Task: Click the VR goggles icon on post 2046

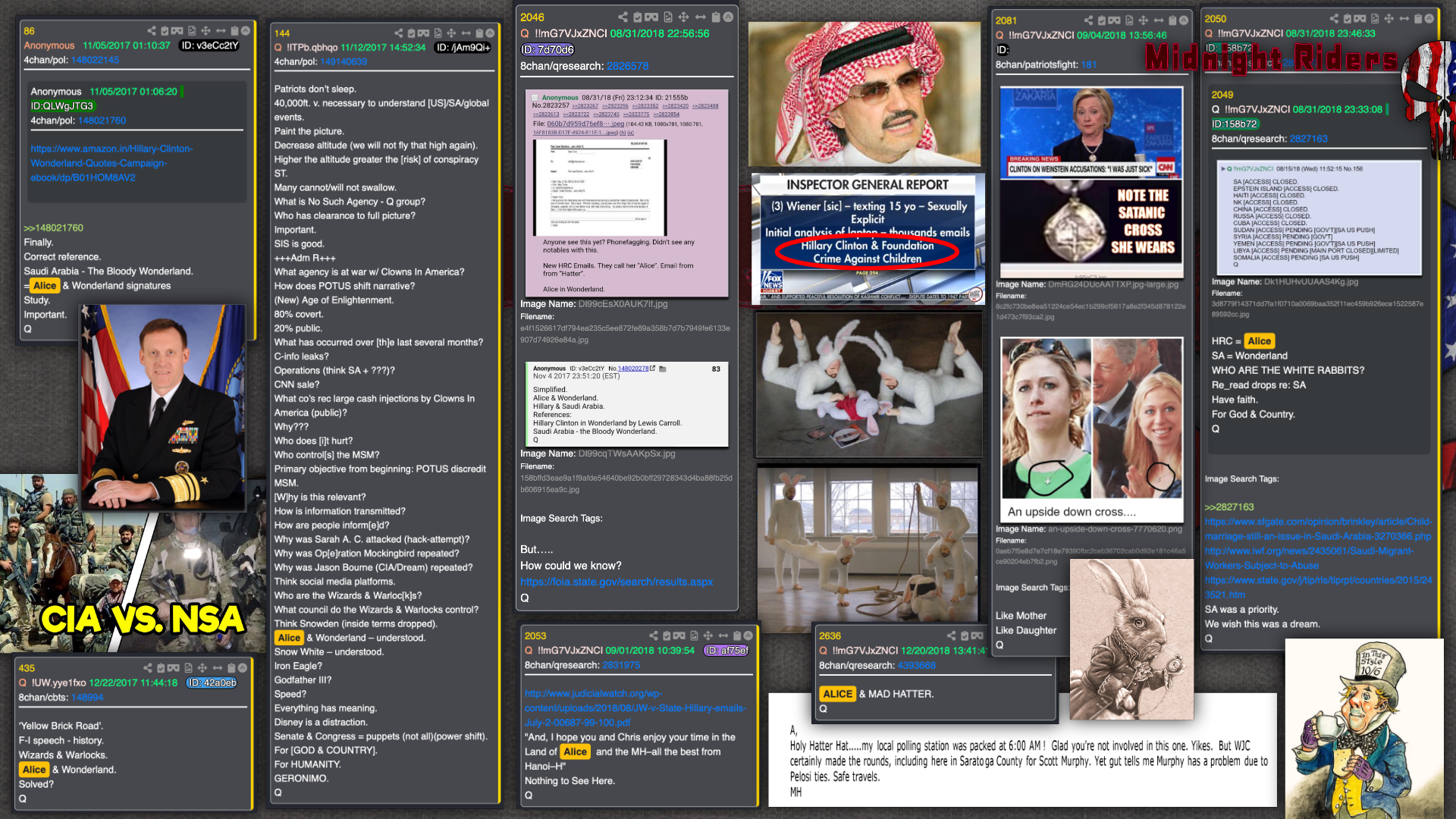Action: coord(651,17)
